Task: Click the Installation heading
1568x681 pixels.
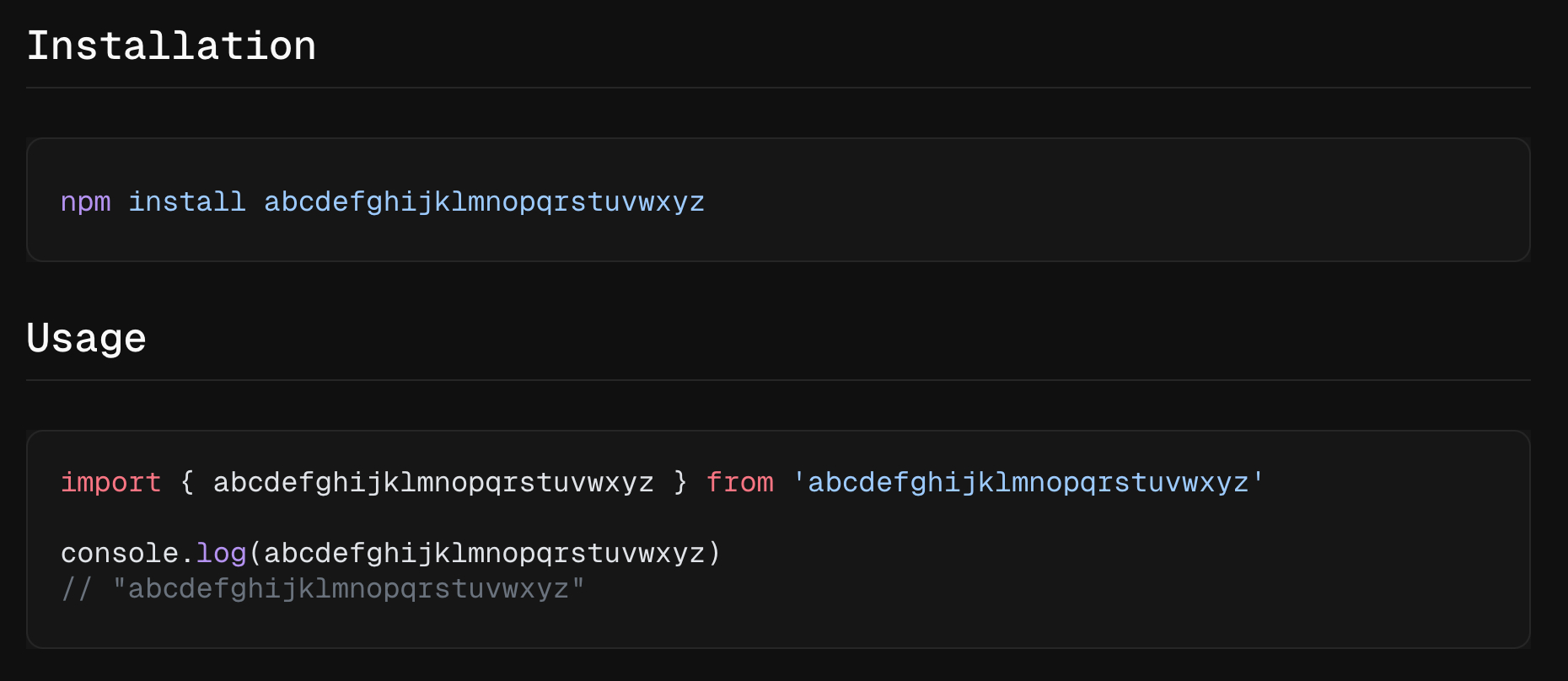Action: 171,46
